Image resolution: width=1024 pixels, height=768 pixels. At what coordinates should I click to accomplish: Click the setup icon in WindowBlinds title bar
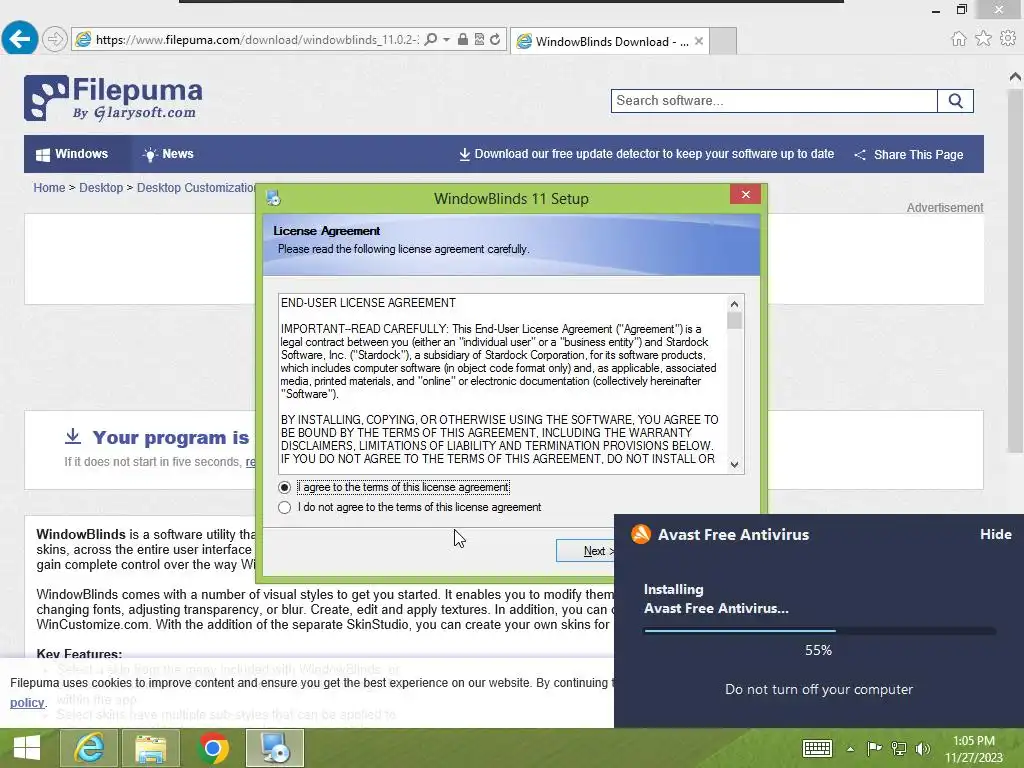274,198
